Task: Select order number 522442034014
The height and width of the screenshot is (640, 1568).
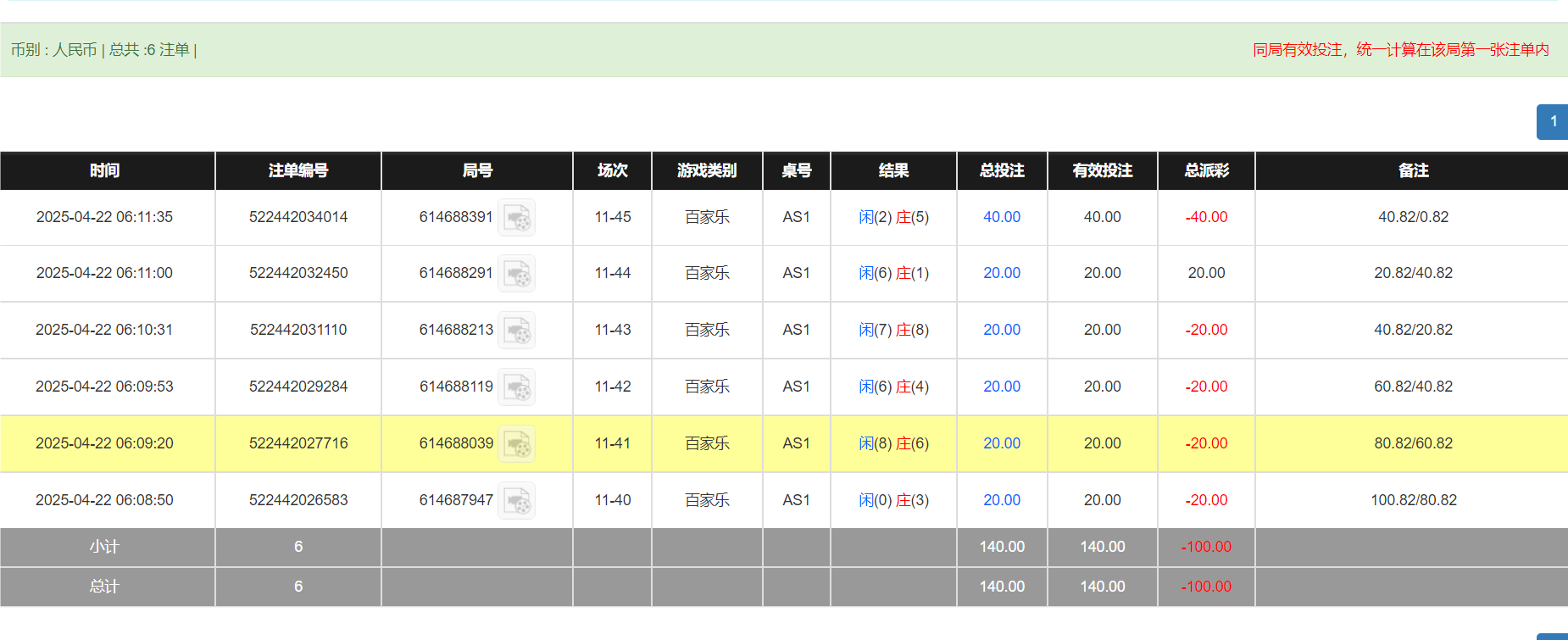Action: pyautogui.click(x=298, y=217)
